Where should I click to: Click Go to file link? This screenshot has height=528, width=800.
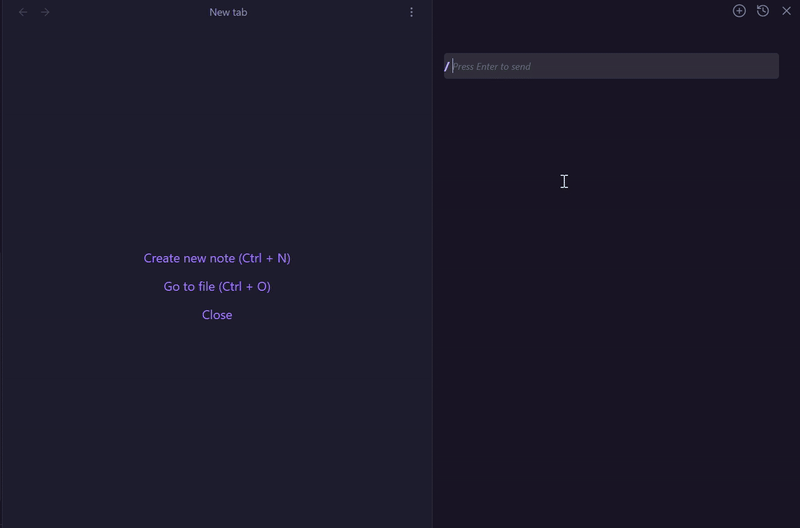point(217,287)
